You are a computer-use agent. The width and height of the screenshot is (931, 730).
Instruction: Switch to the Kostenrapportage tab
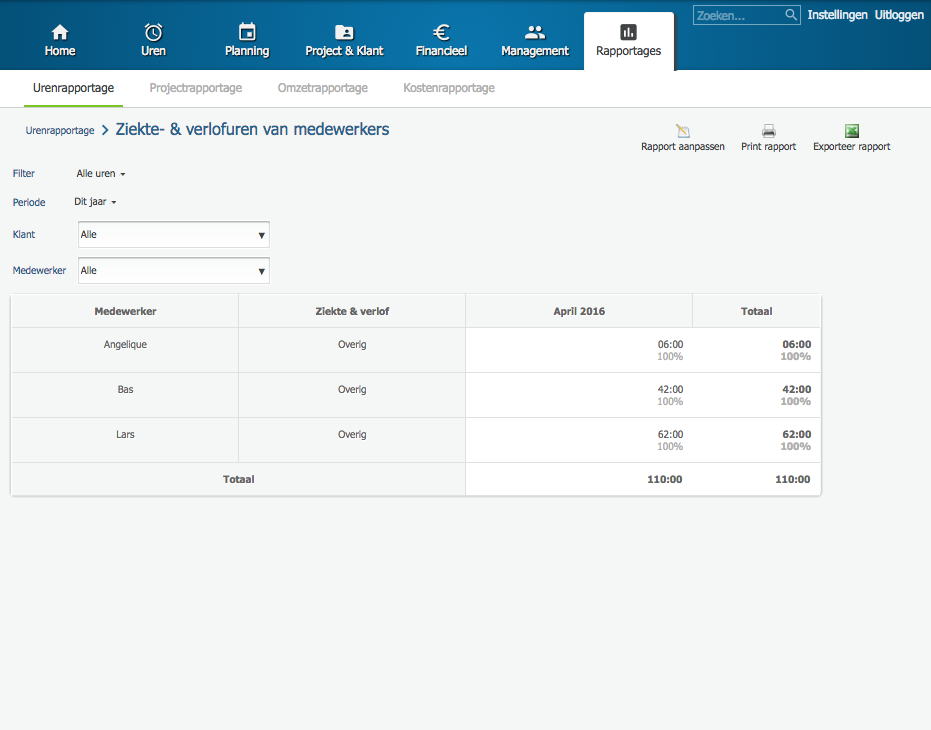click(x=449, y=88)
